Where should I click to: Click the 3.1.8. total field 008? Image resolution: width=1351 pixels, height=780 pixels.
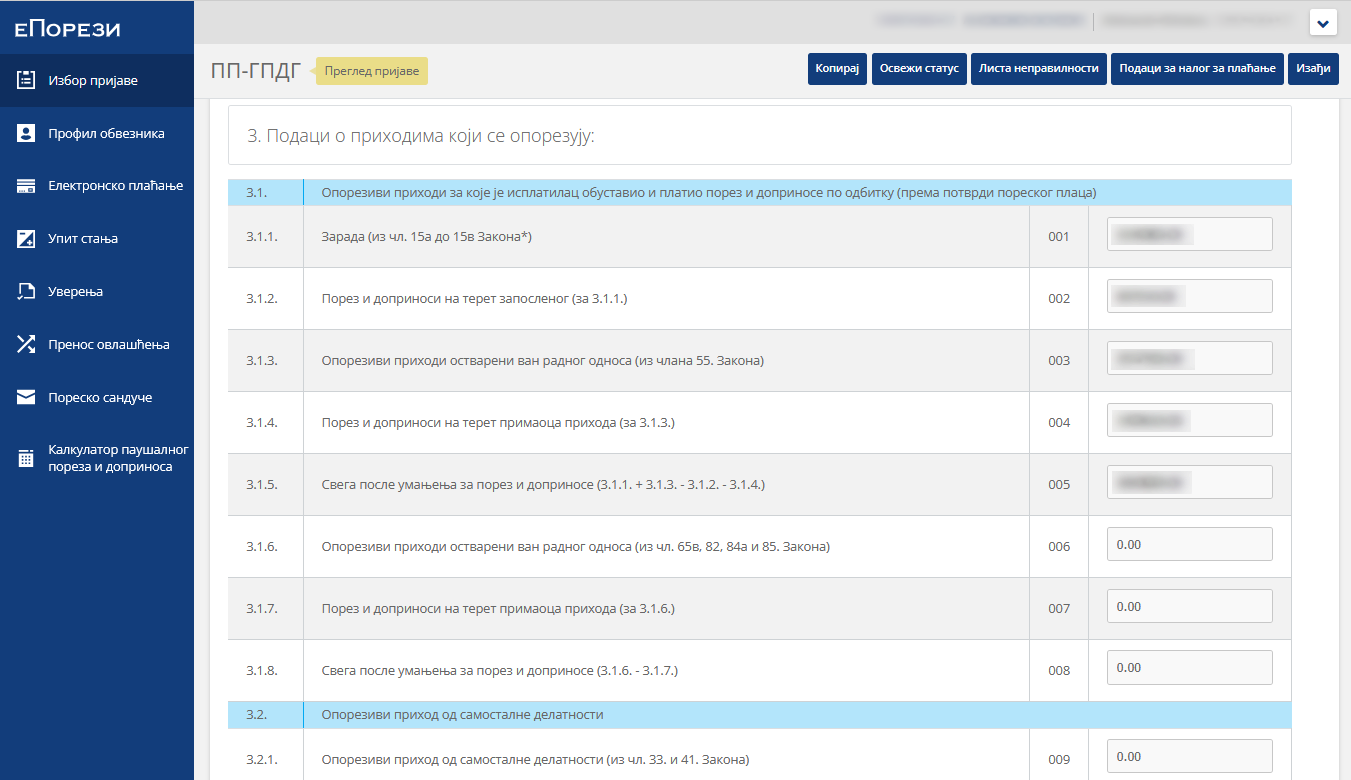(1189, 668)
